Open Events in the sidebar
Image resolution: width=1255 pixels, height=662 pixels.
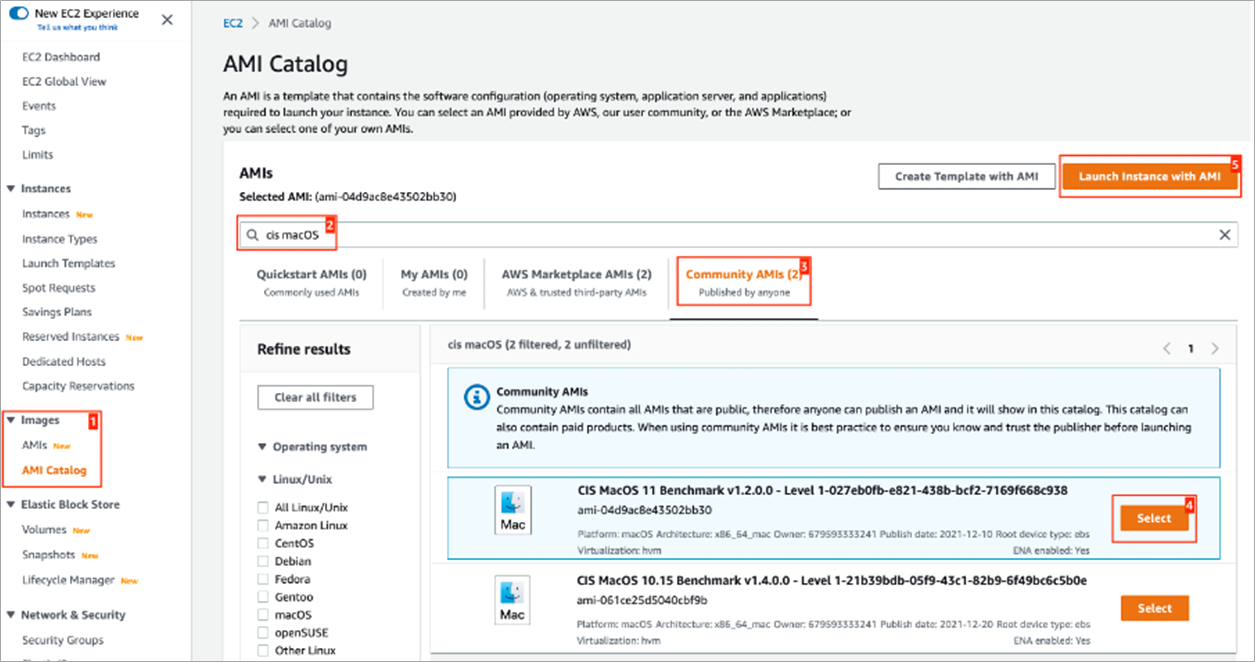pyautogui.click(x=39, y=106)
